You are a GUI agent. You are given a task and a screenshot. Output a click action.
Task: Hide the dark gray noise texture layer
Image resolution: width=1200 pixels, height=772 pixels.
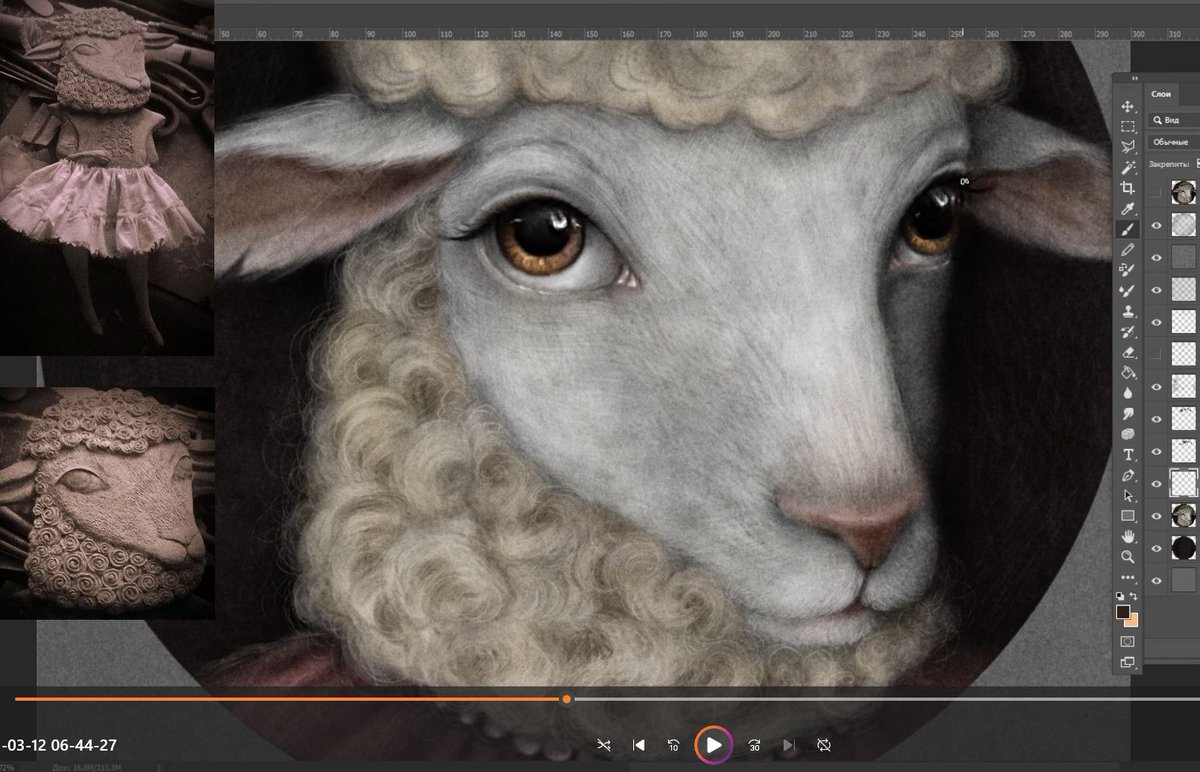coord(1157,257)
